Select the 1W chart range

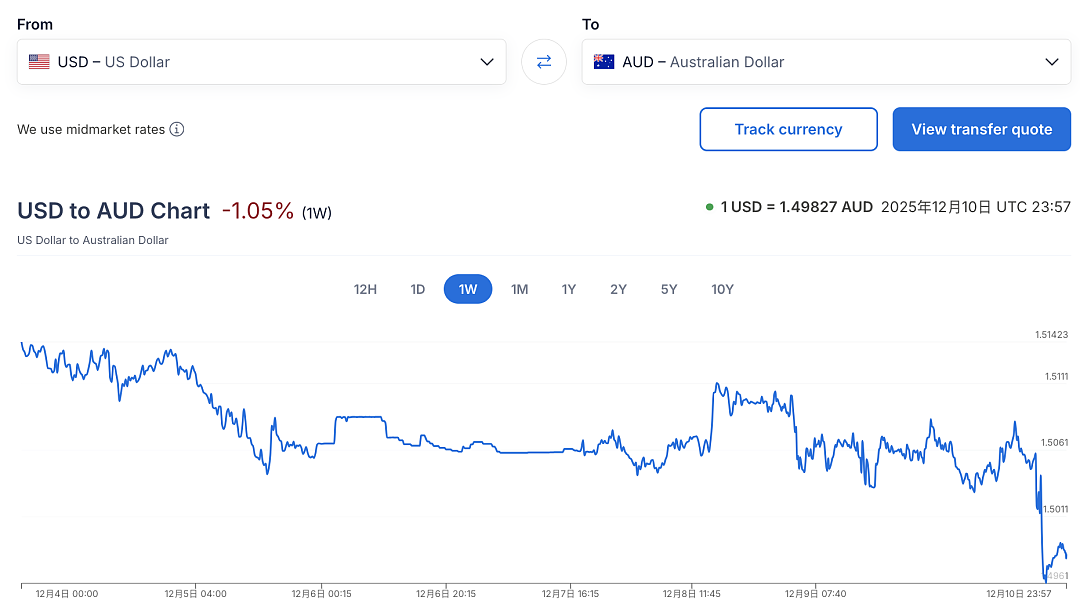[x=468, y=289]
